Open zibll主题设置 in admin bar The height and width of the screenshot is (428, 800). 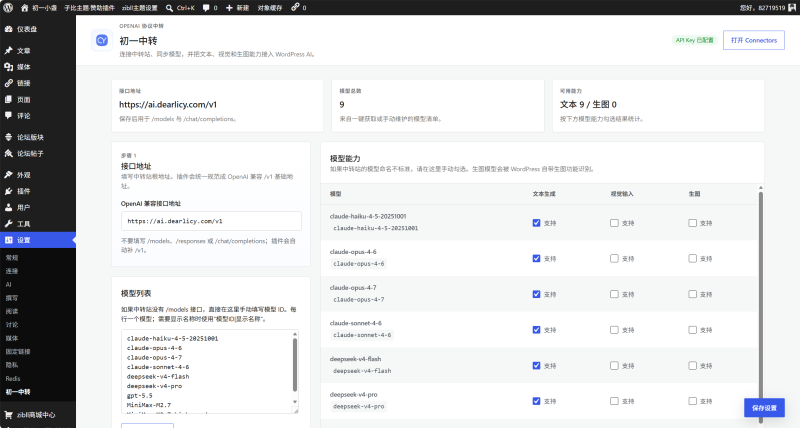point(140,8)
